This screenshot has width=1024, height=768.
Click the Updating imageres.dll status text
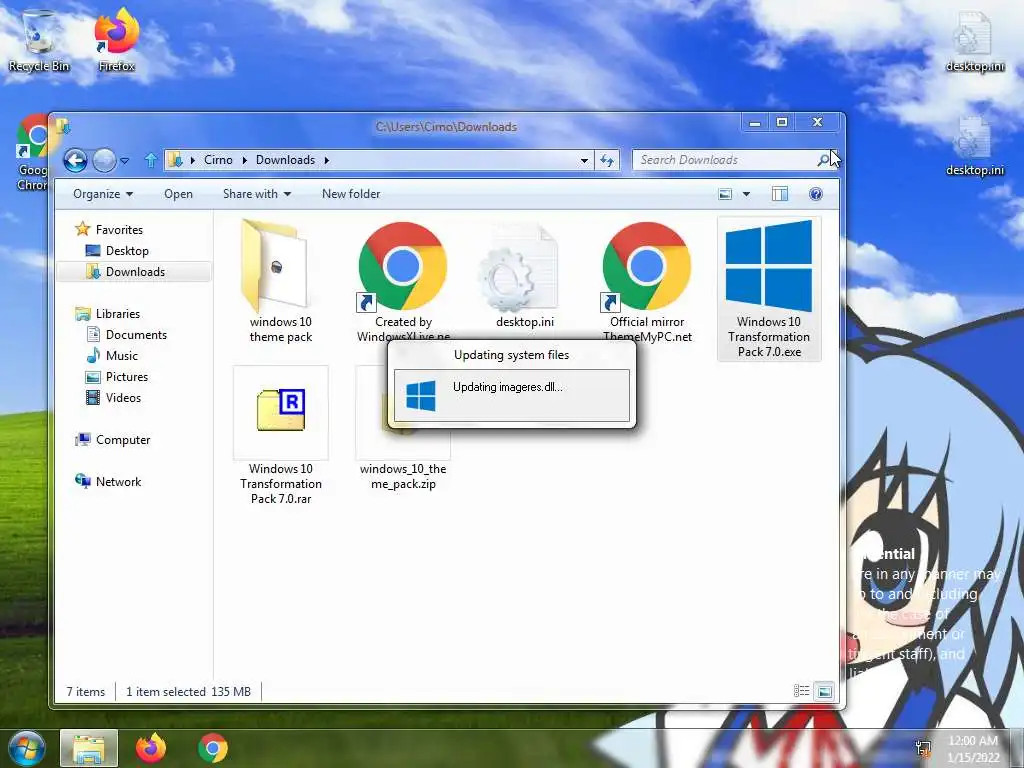click(507, 387)
